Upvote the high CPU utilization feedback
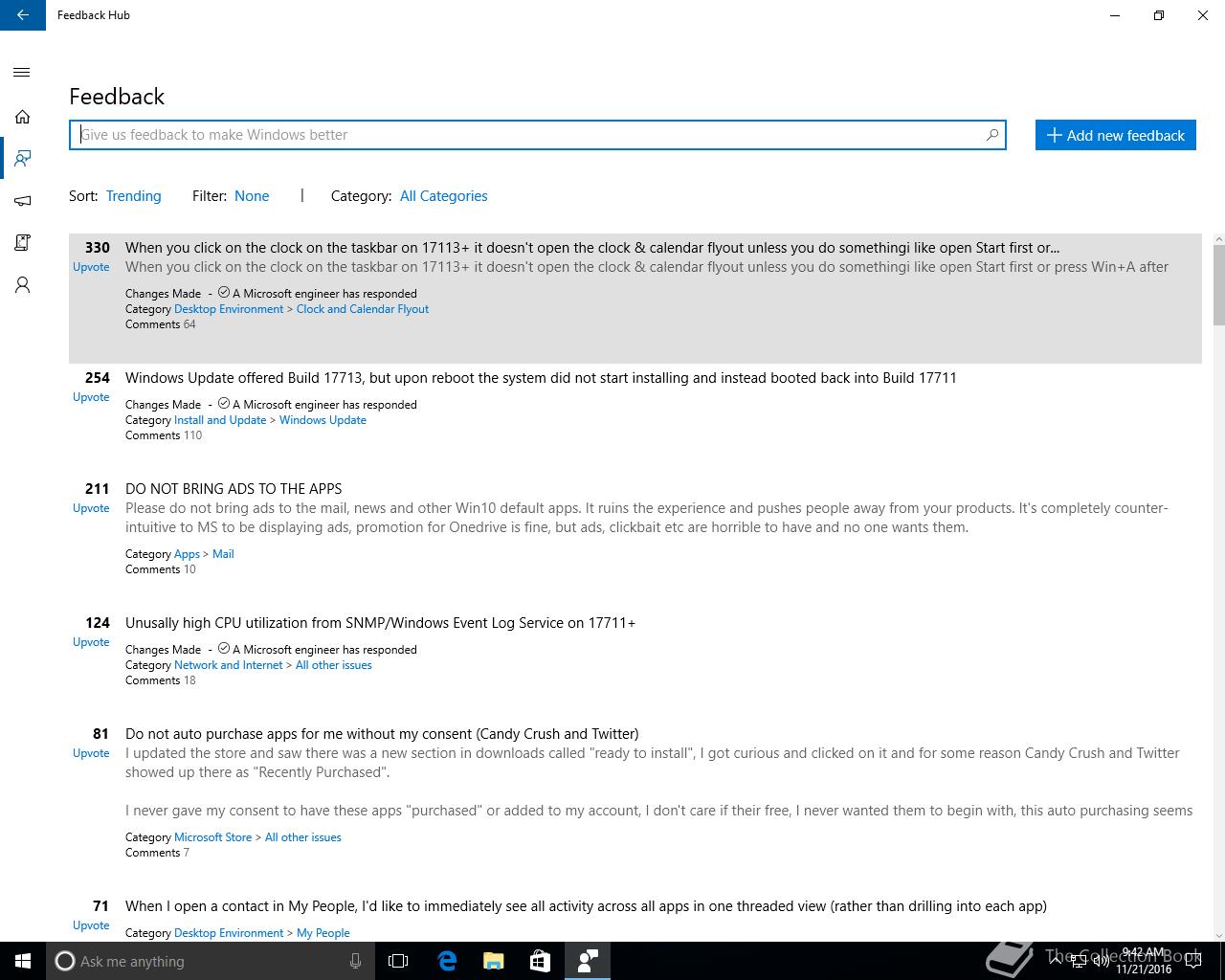The image size is (1225, 980). click(x=91, y=642)
